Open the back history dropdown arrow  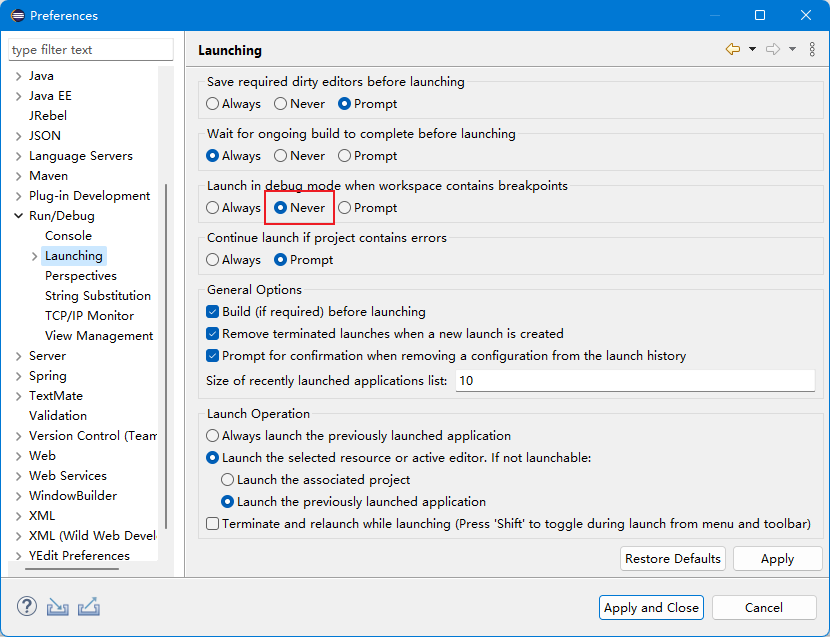pyautogui.click(x=752, y=50)
